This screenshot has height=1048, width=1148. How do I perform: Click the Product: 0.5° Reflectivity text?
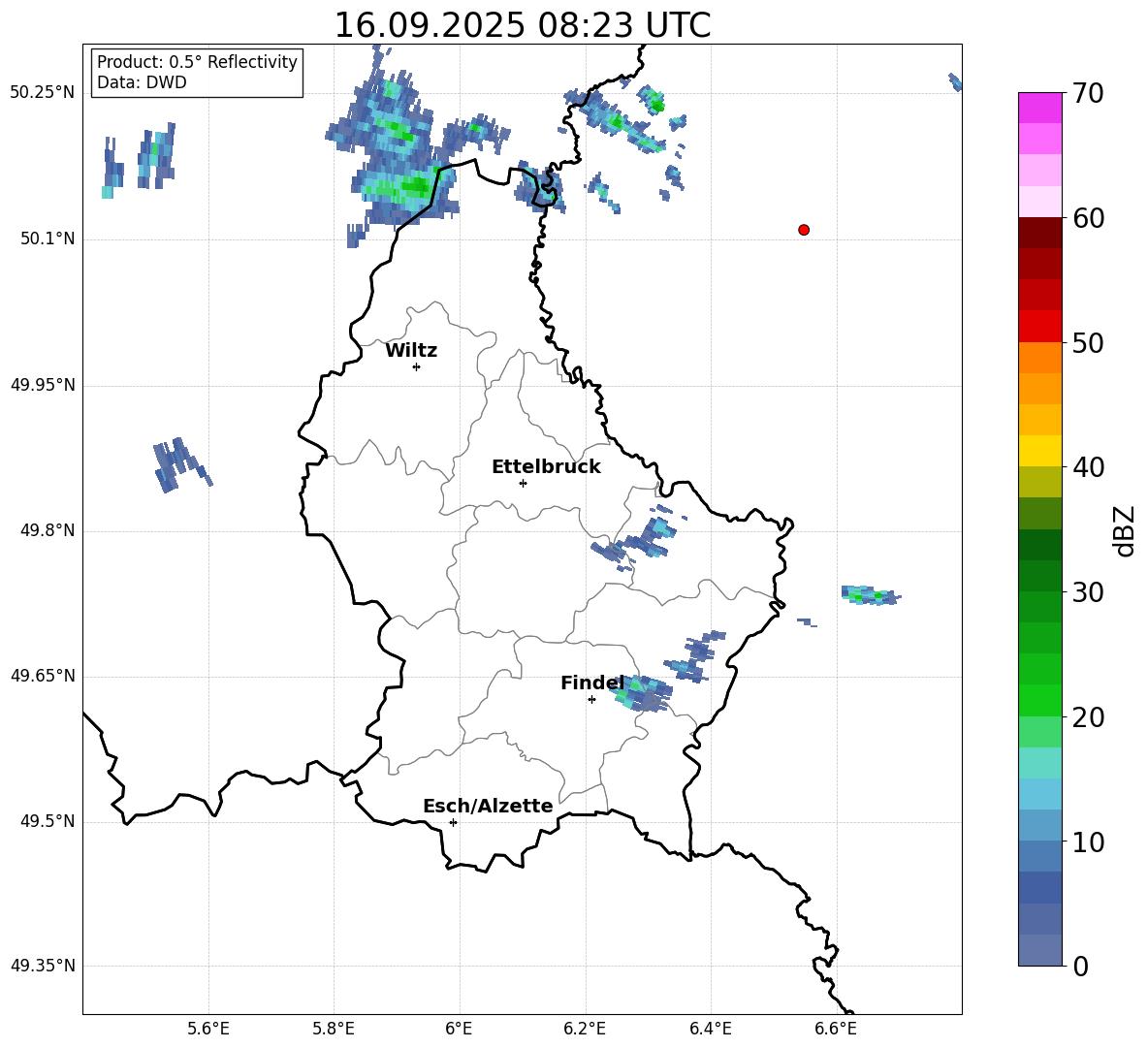point(197,62)
